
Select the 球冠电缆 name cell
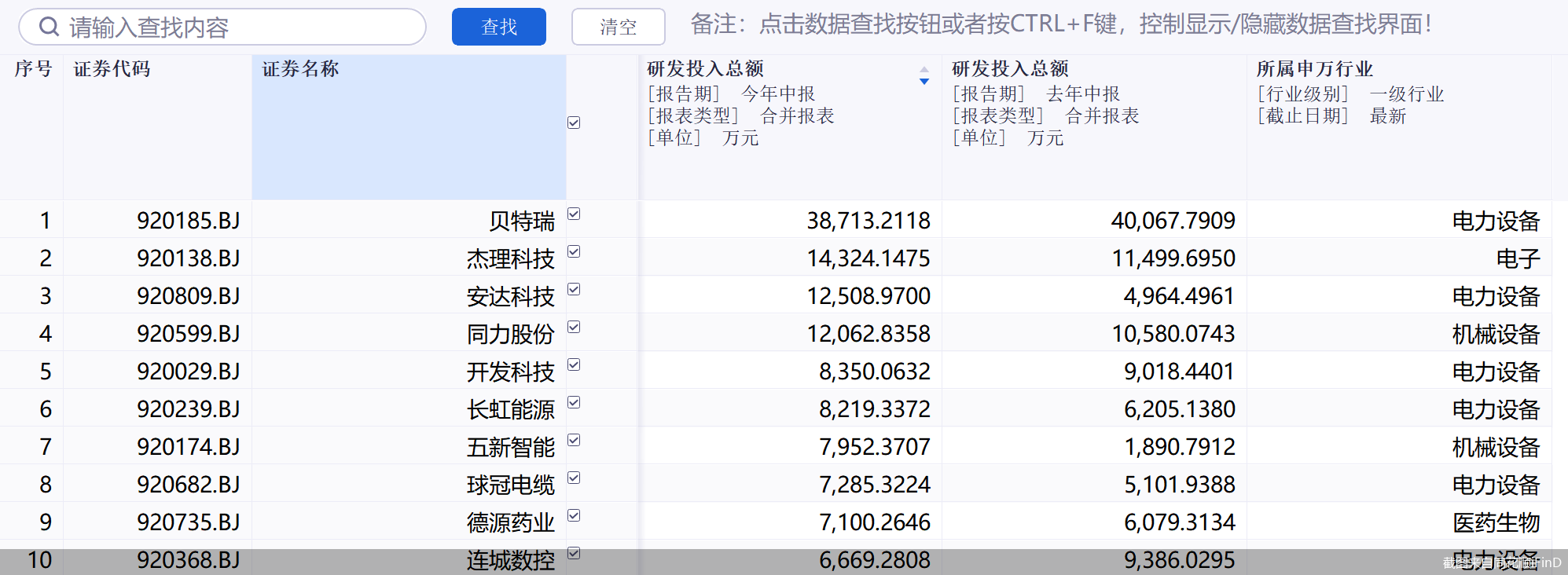(409, 483)
